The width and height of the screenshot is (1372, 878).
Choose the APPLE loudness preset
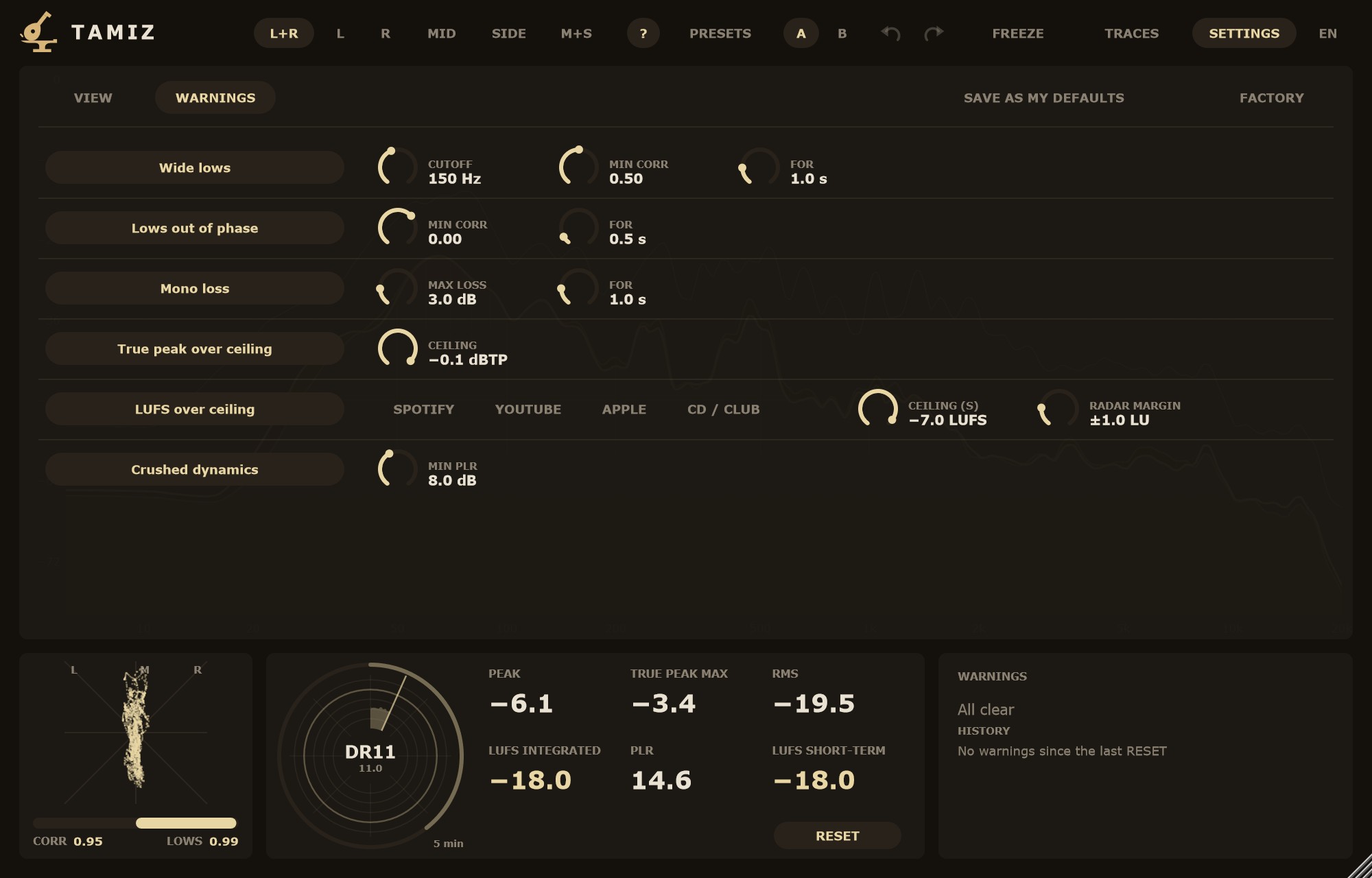pos(624,410)
